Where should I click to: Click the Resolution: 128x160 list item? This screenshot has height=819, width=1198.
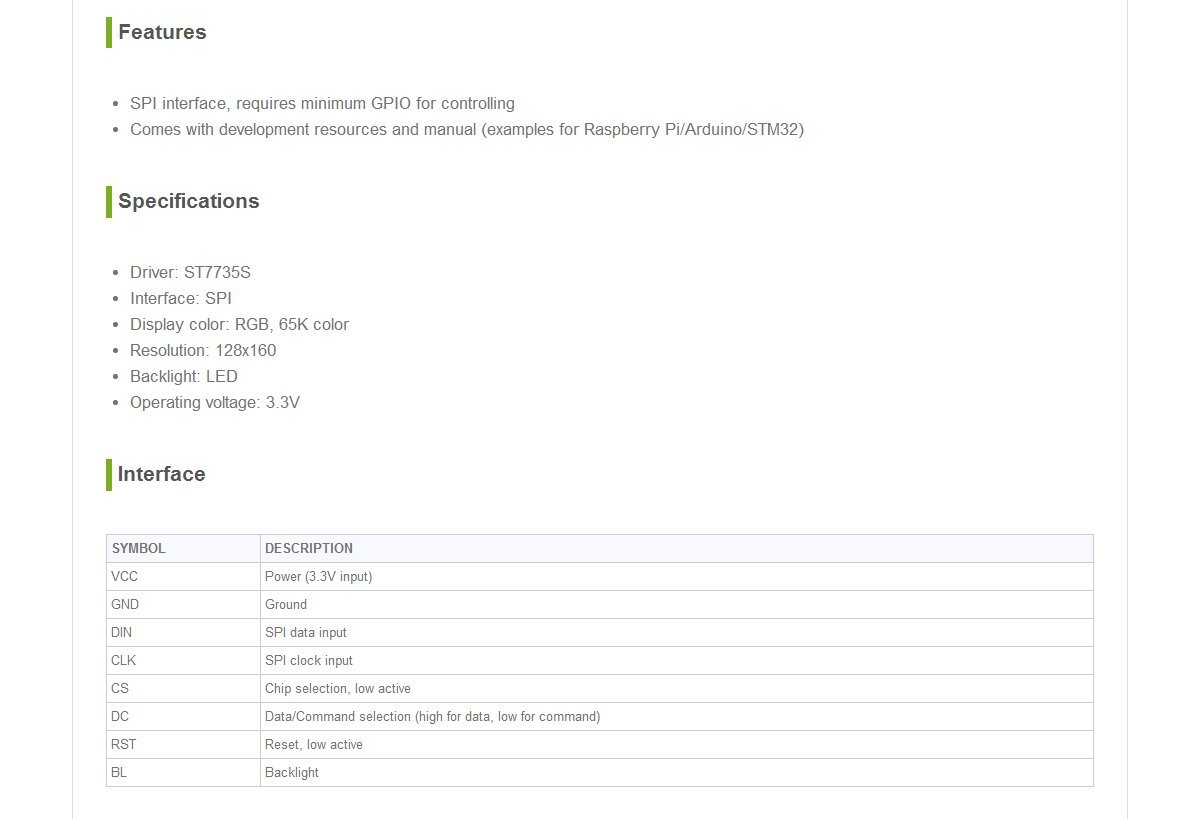tap(203, 350)
